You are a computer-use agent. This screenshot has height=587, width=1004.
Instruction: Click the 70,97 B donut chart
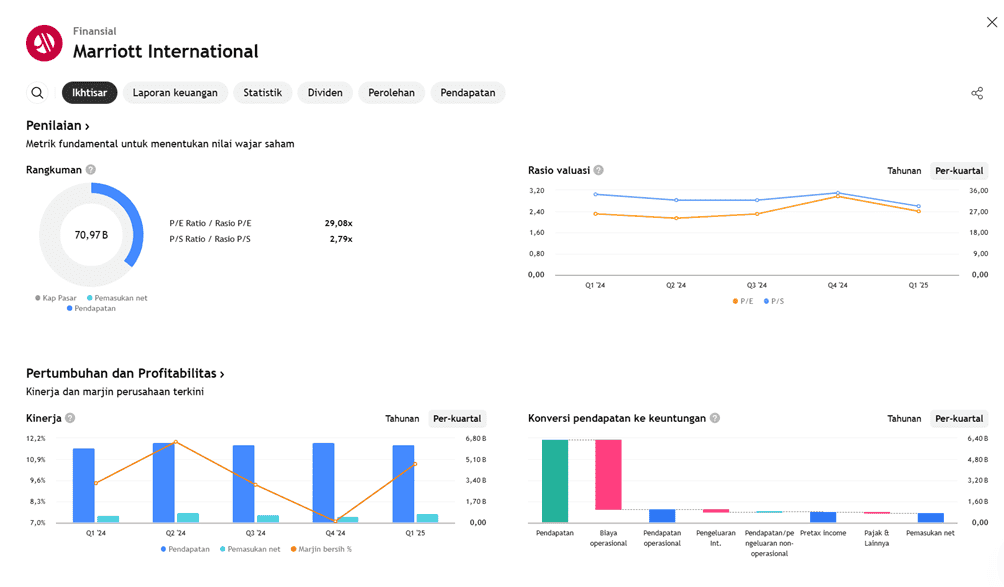(91, 235)
